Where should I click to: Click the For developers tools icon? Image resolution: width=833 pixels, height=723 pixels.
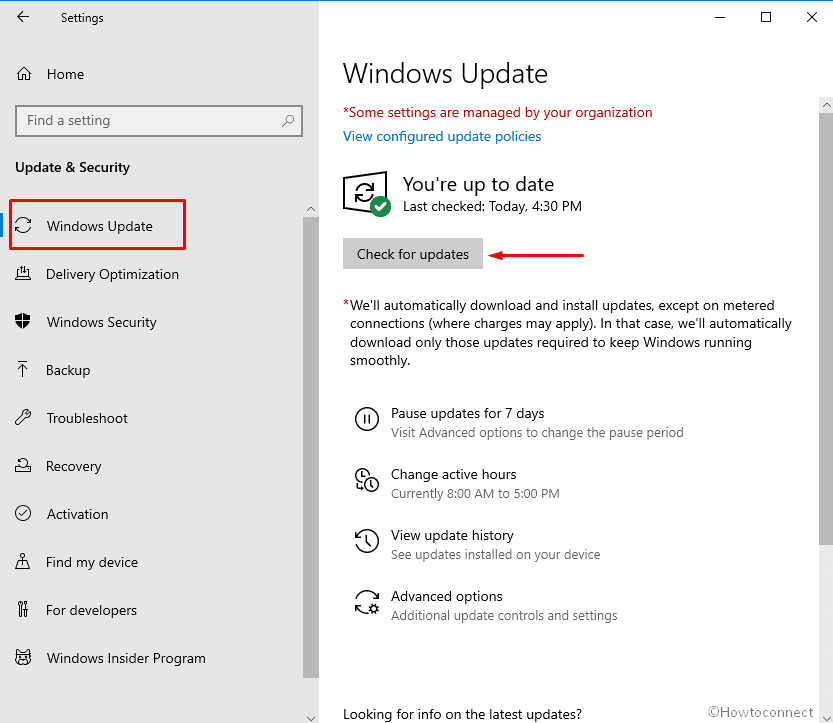[x=23, y=609]
